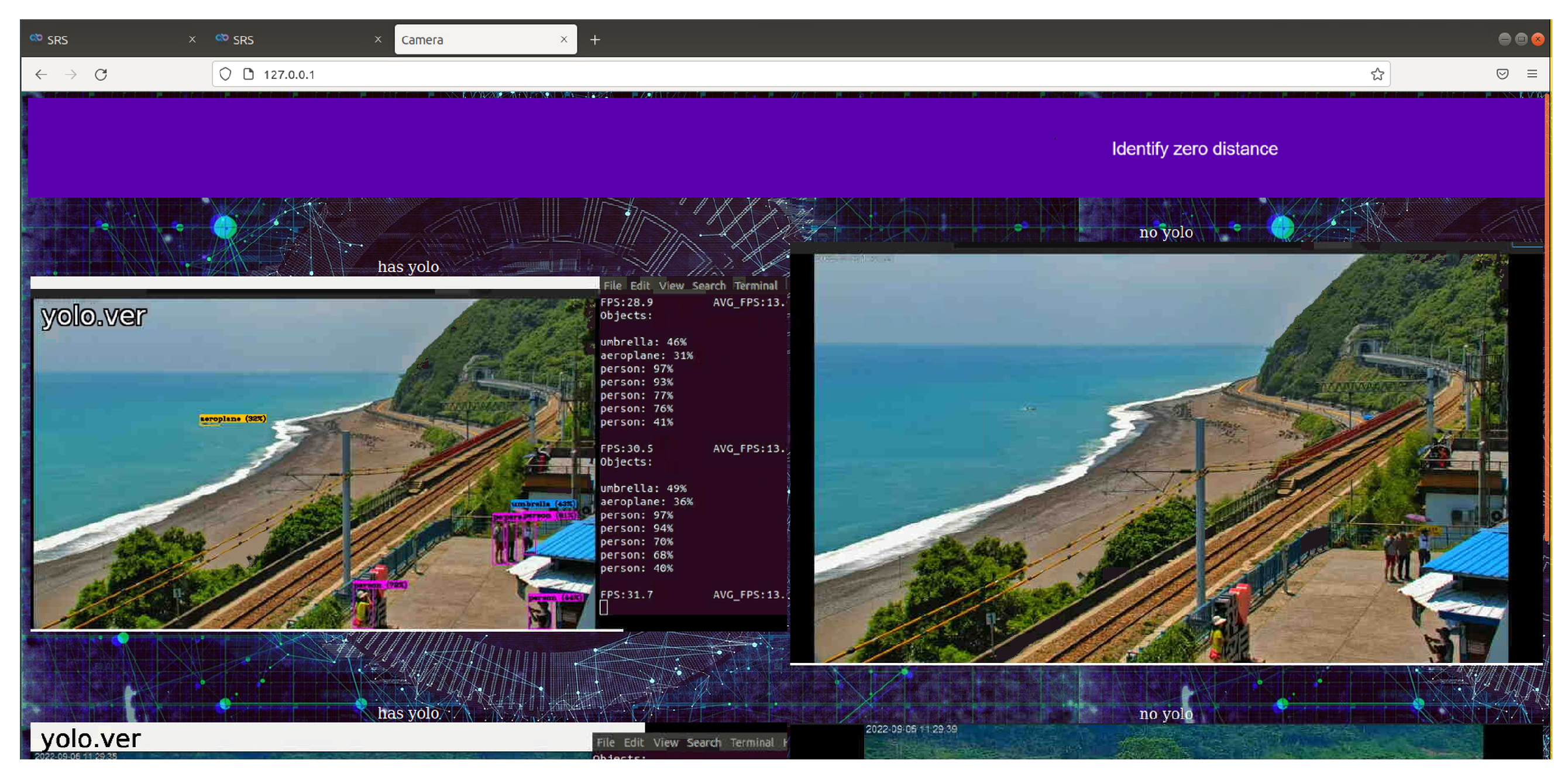Open the Search menu in terminal window
The height and width of the screenshot is (784, 1568).
[709, 286]
